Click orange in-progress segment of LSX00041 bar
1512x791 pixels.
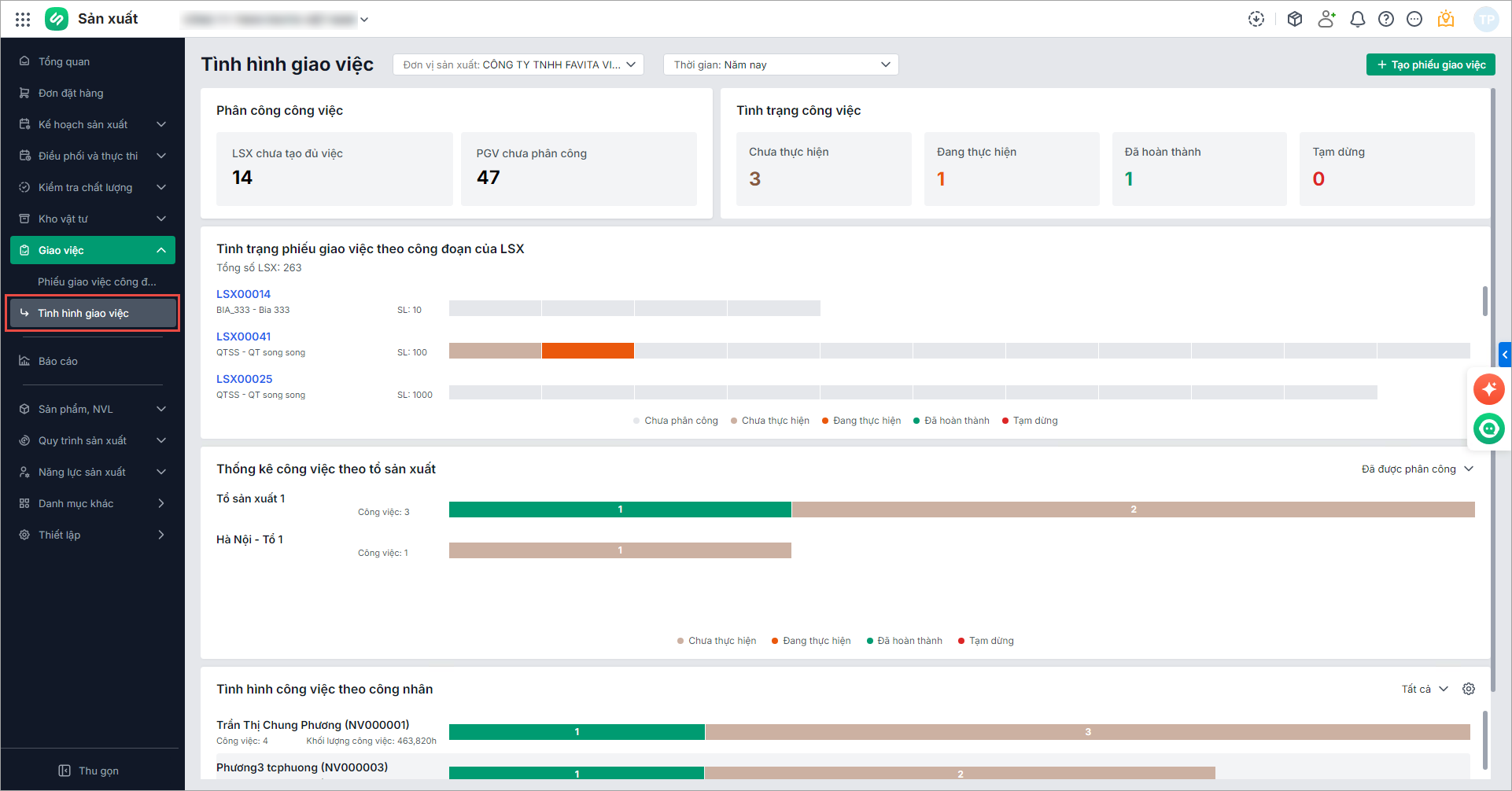(588, 351)
